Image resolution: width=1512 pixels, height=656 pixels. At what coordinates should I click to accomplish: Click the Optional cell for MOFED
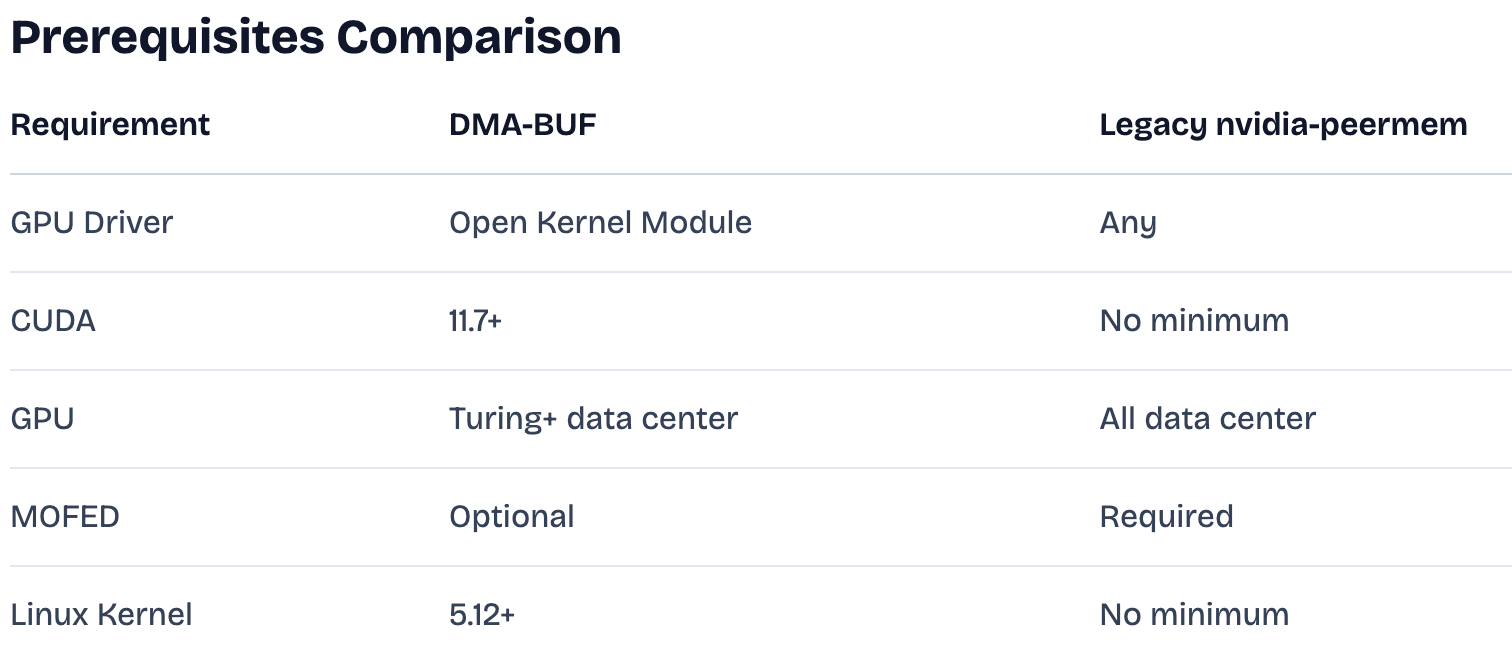(x=512, y=517)
